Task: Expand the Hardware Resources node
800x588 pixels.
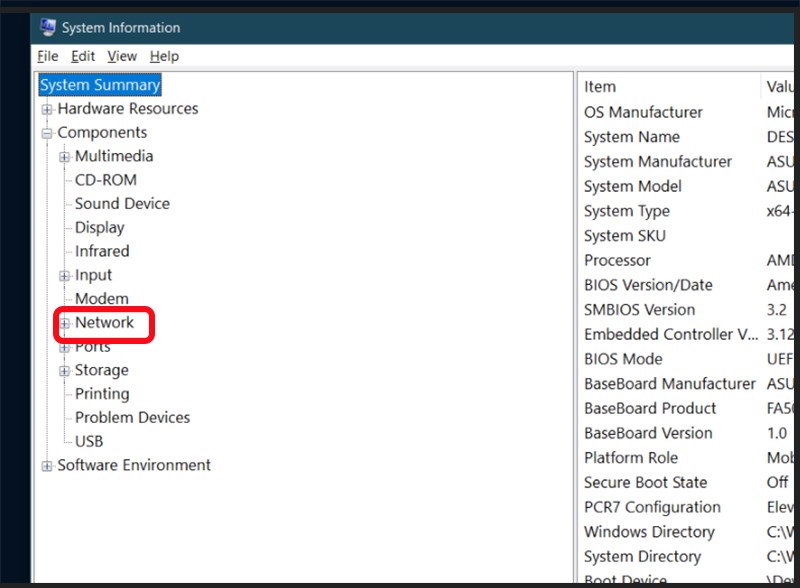Action: [x=47, y=109]
